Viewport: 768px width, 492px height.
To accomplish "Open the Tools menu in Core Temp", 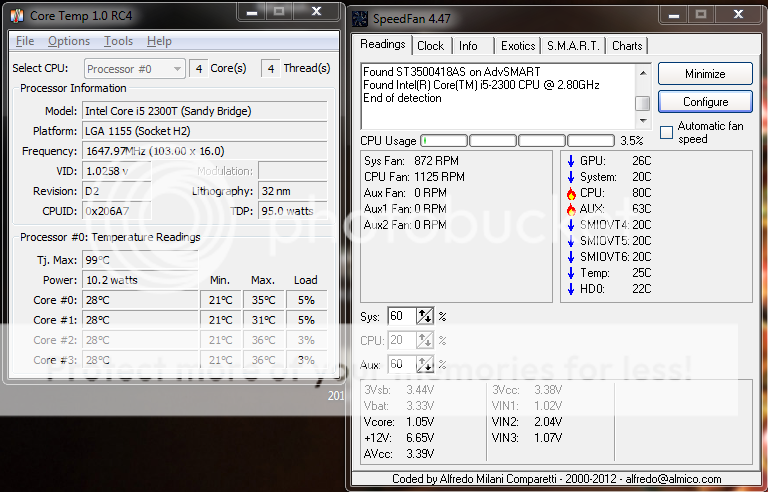I will (x=118, y=41).
